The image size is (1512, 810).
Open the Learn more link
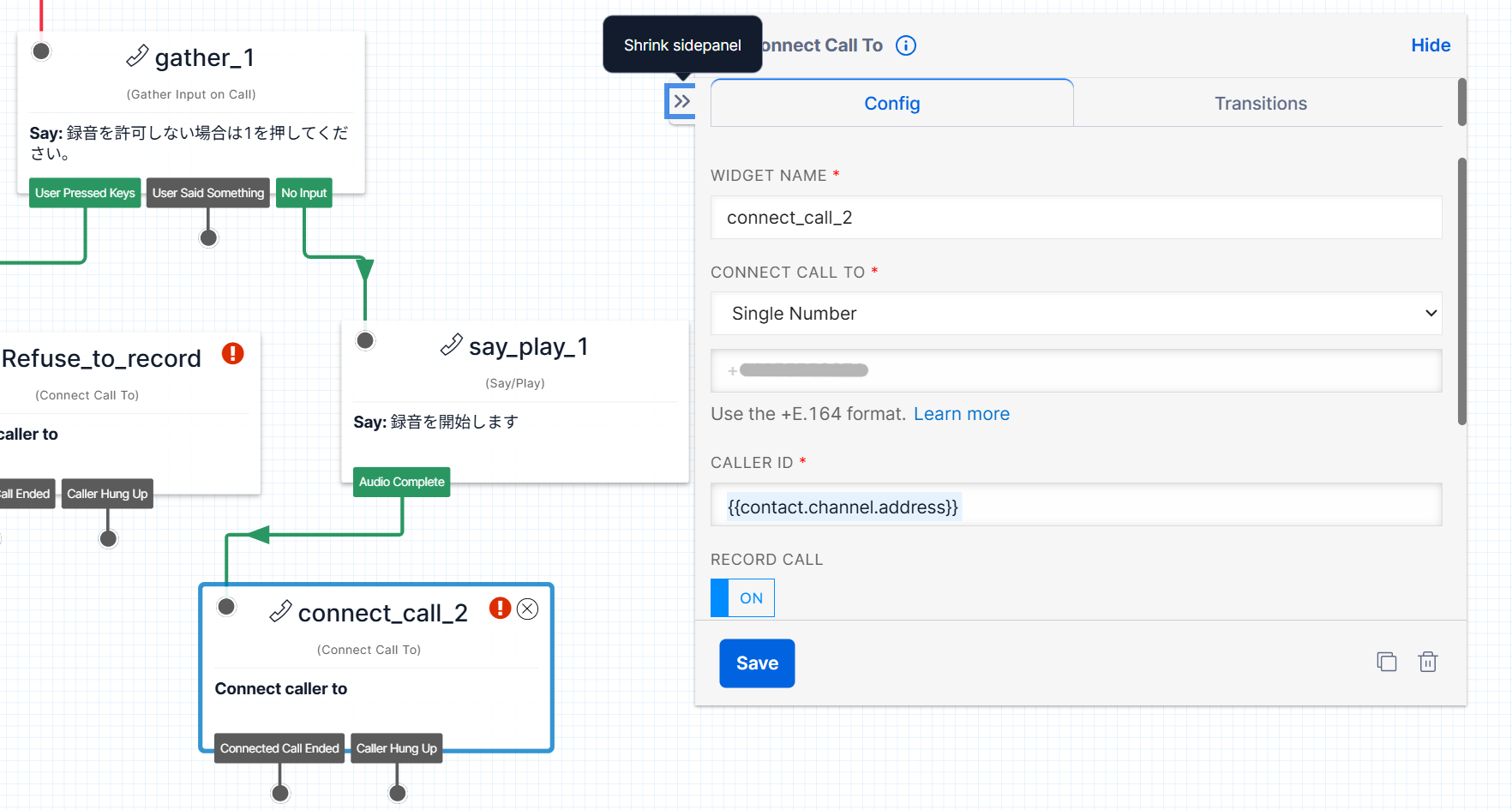tap(961, 414)
